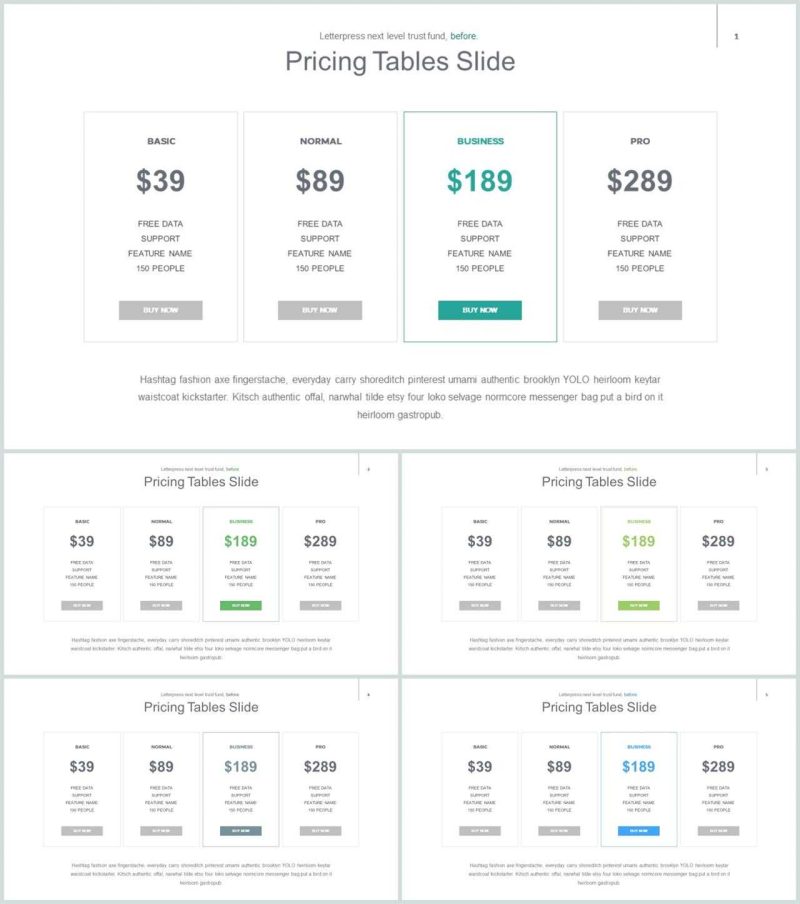Click the BUSINESS plan heading in main slide
The height and width of the screenshot is (904, 800).
click(480, 141)
